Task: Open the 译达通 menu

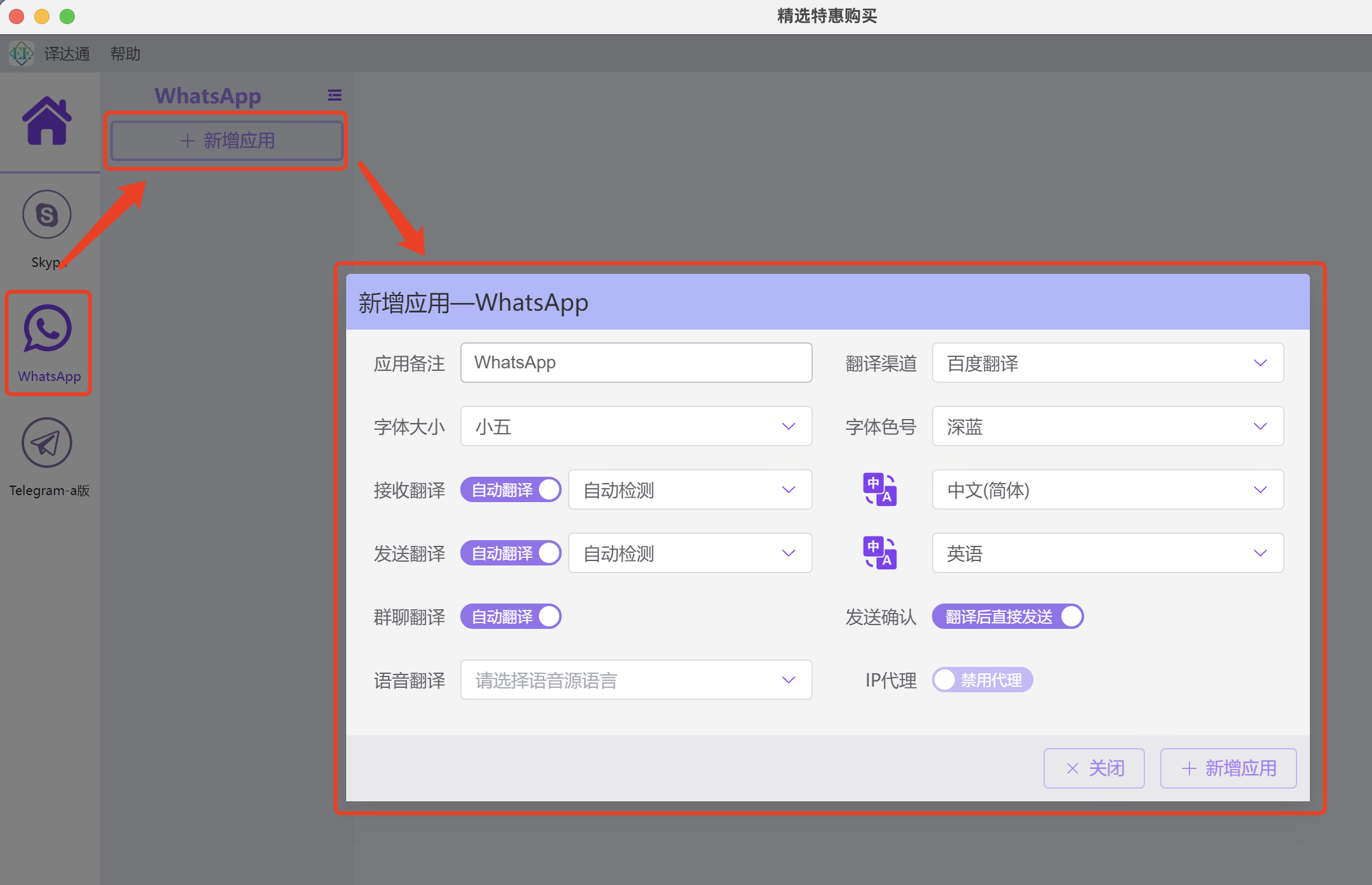Action: pyautogui.click(x=67, y=54)
